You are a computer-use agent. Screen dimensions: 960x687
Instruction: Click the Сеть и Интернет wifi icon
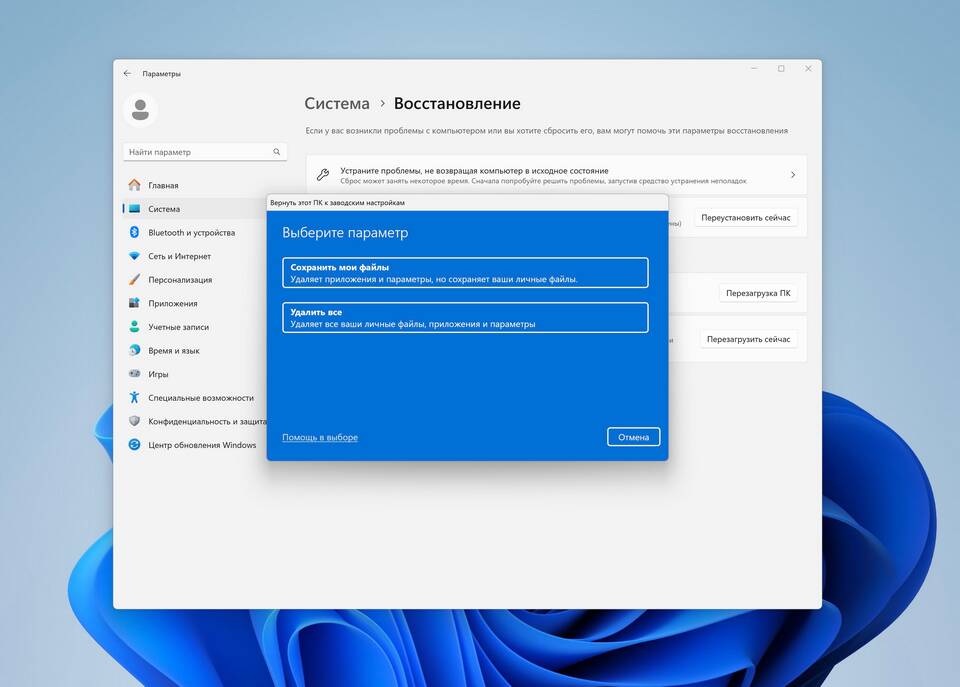134,256
